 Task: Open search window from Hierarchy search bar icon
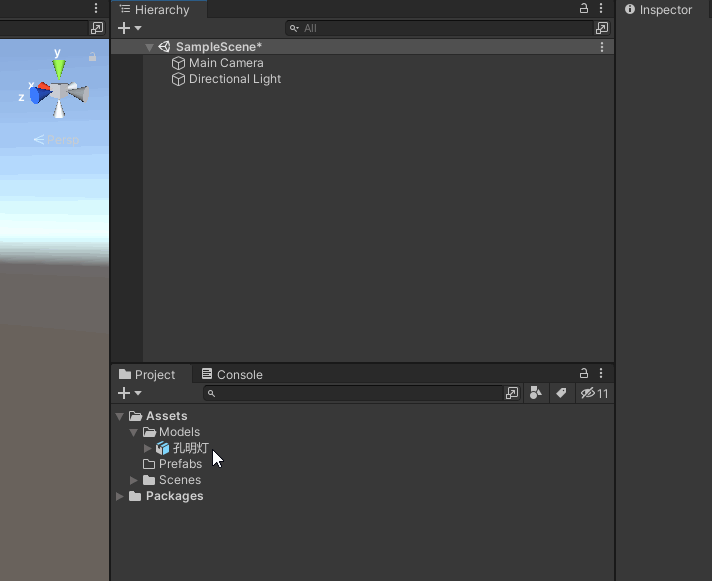(x=602, y=28)
